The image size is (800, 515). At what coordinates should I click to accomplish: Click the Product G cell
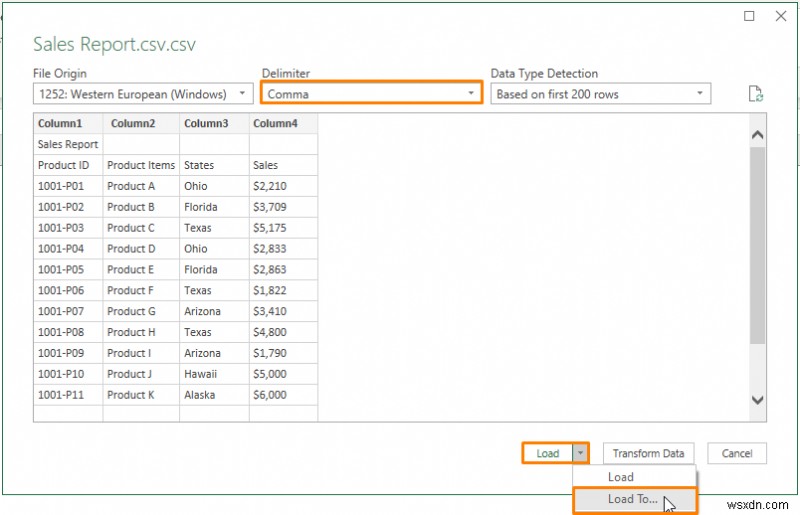click(x=141, y=312)
